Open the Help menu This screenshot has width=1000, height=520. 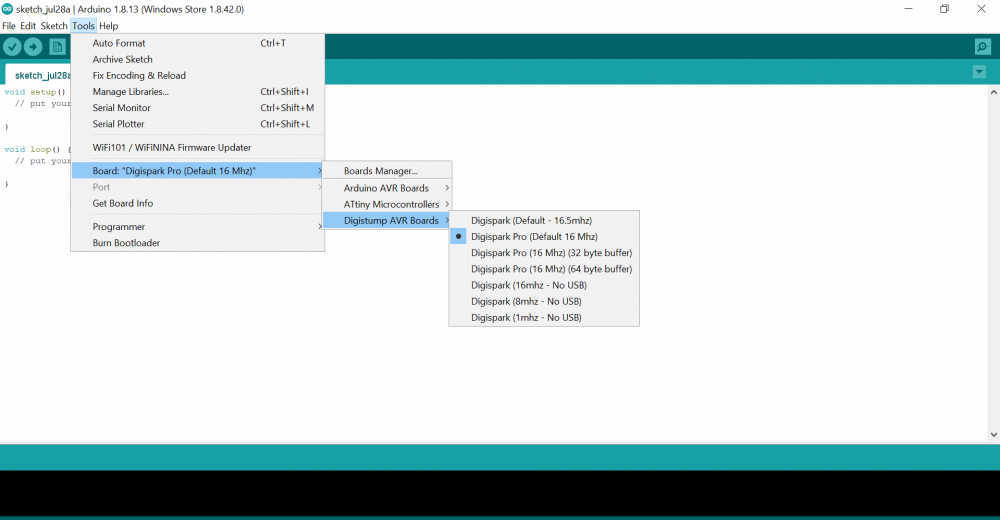pos(108,26)
